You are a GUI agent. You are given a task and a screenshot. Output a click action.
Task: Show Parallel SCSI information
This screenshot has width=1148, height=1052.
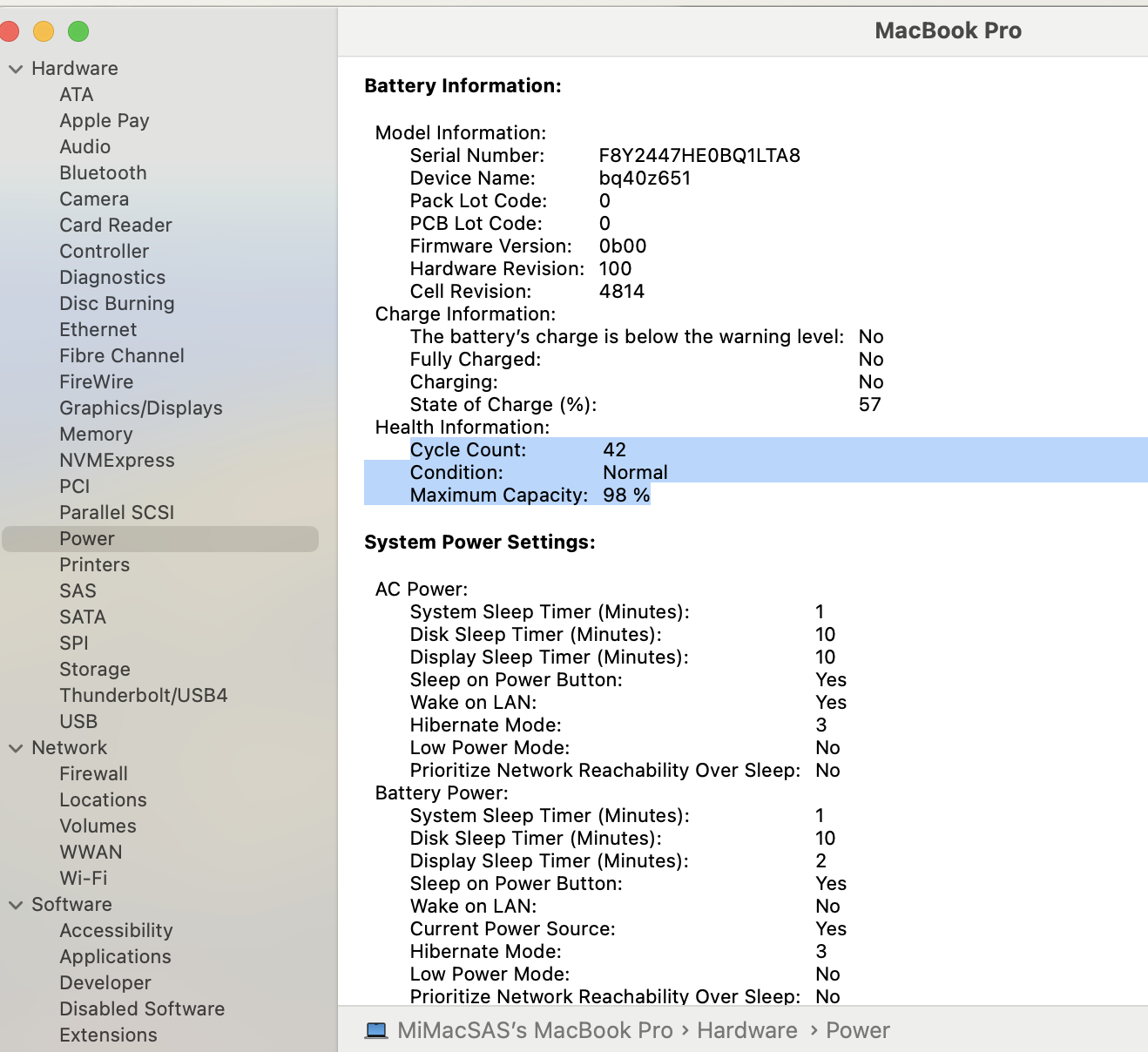click(117, 513)
